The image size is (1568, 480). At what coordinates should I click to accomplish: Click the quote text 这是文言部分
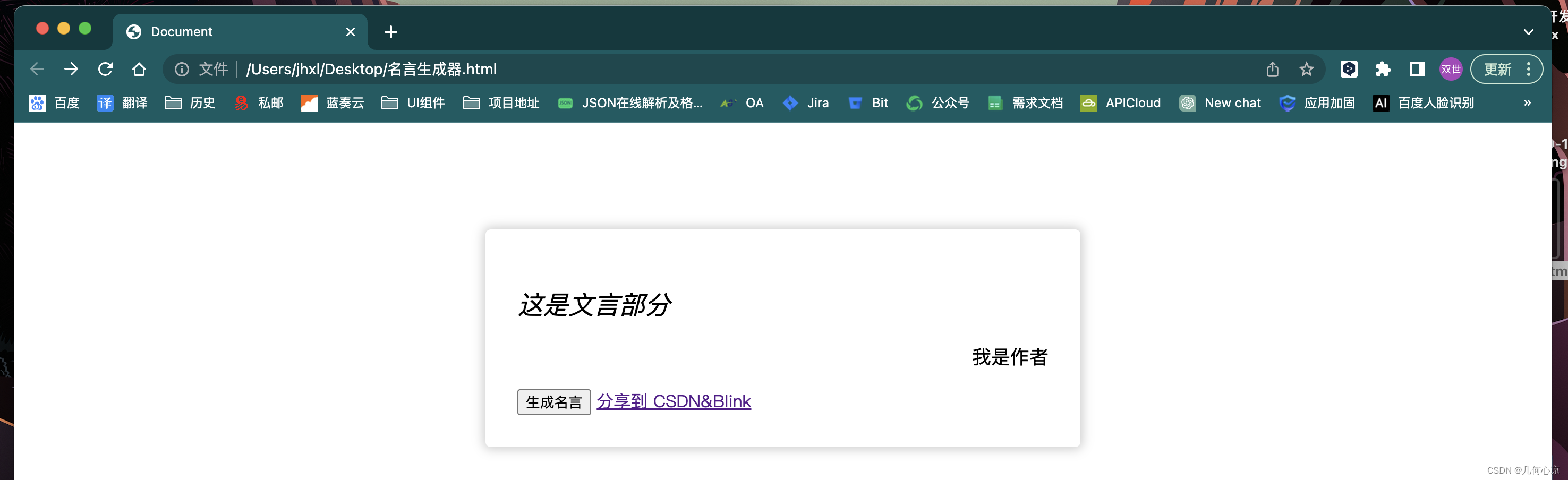[595, 304]
